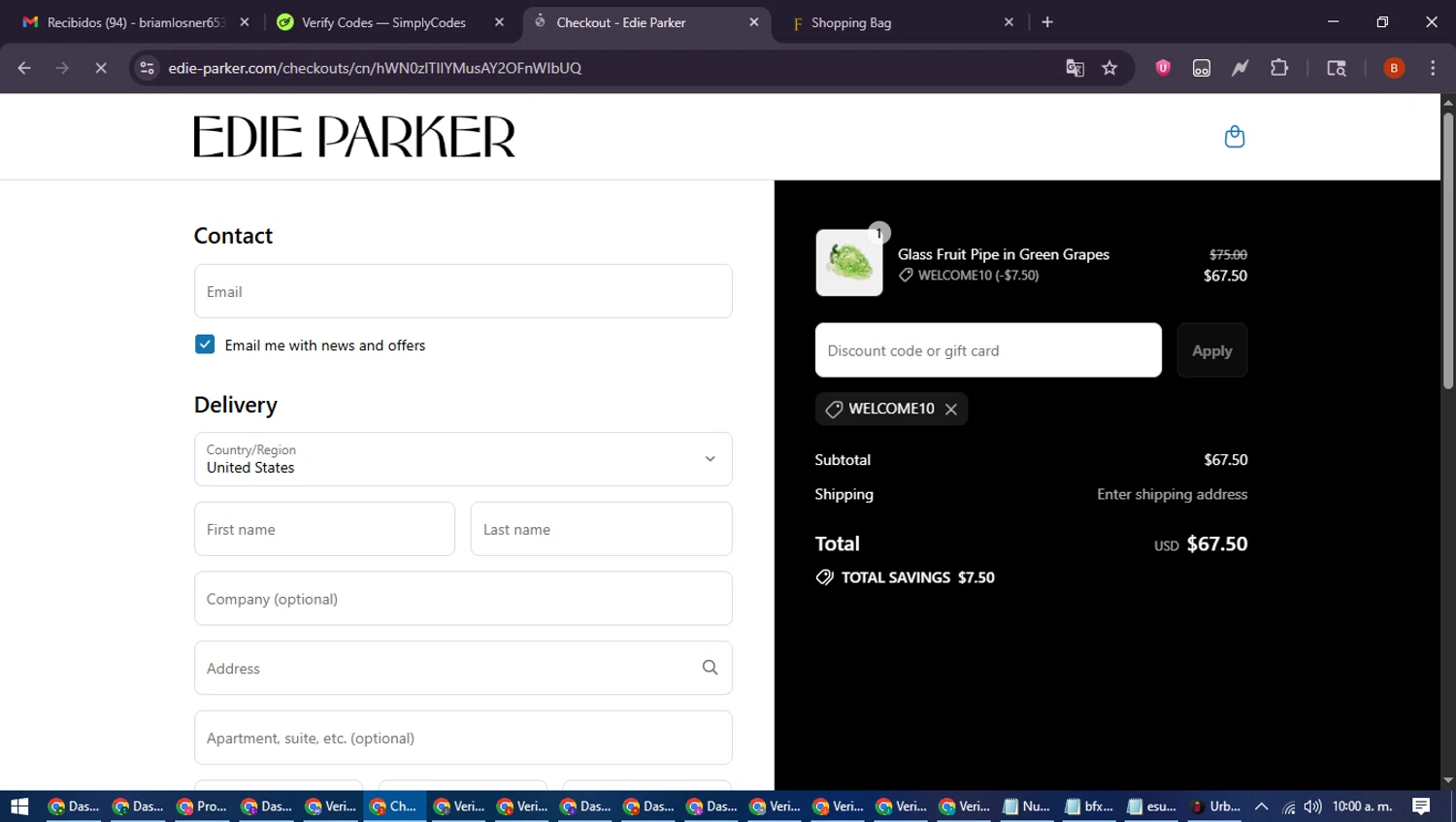Go back to the previous page
Viewport: 1456px width, 822px height.
[x=24, y=68]
